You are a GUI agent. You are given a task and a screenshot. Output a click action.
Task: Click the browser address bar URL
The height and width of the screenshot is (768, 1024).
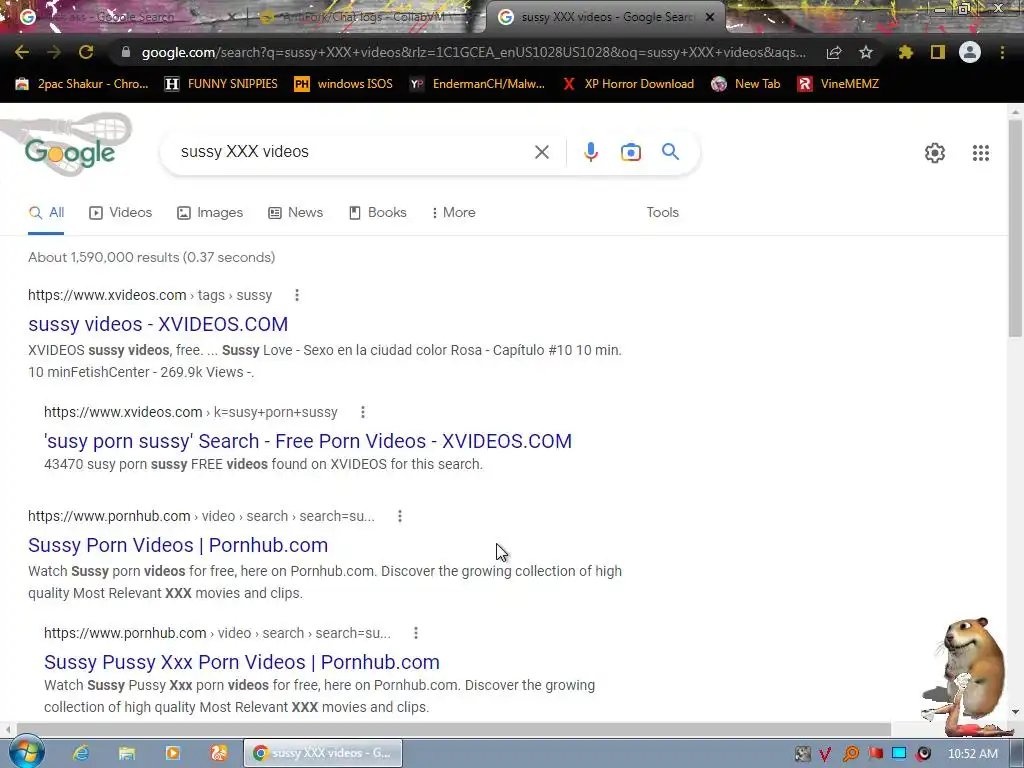pyautogui.click(x=473, y=52)
